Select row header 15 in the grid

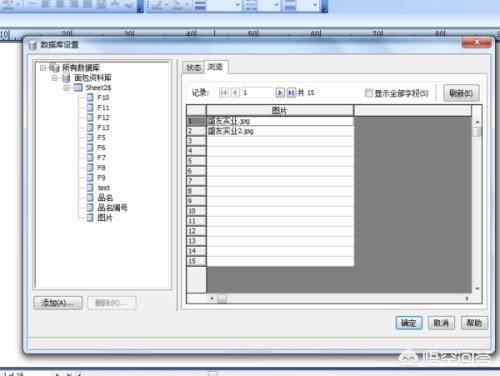[x=196, y=261]
